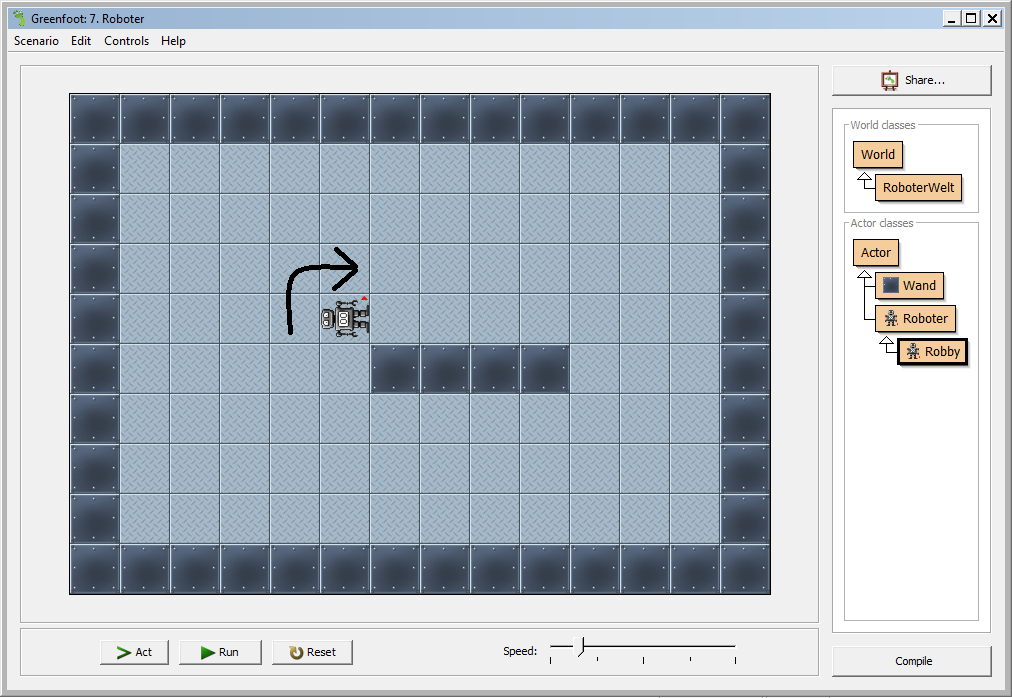Image resolution: width=1012 pixels, height=698 pixels.
Task: Open the Controls menu
Action: pyautogui.click(x=126, y=41)
